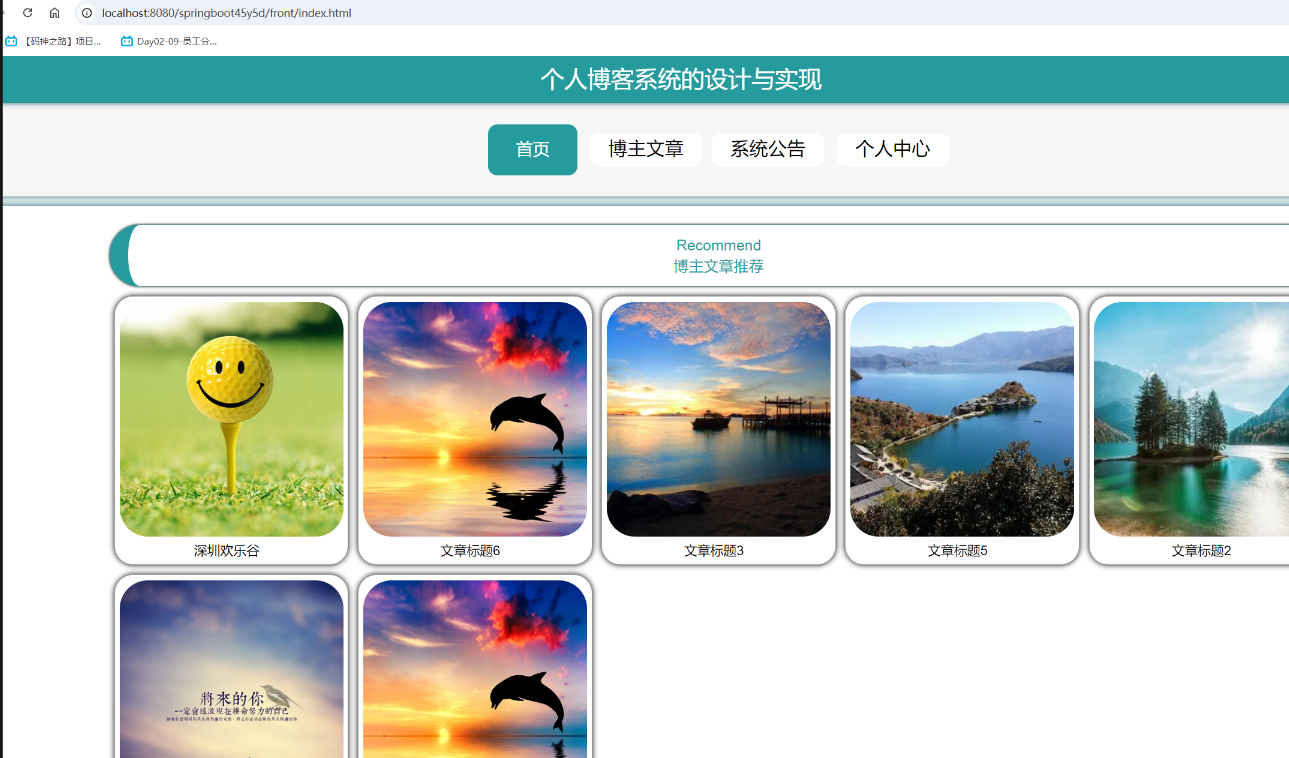Open the 【码神之路】项目 bookmark
This screenshot has width=1289, height=758.
(55, 41)
